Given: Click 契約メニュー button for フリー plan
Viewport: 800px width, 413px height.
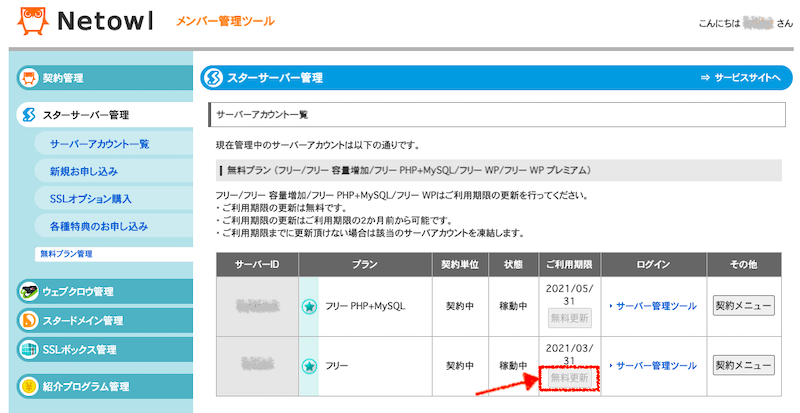Looking at the screenshot, I should (743, 366).
